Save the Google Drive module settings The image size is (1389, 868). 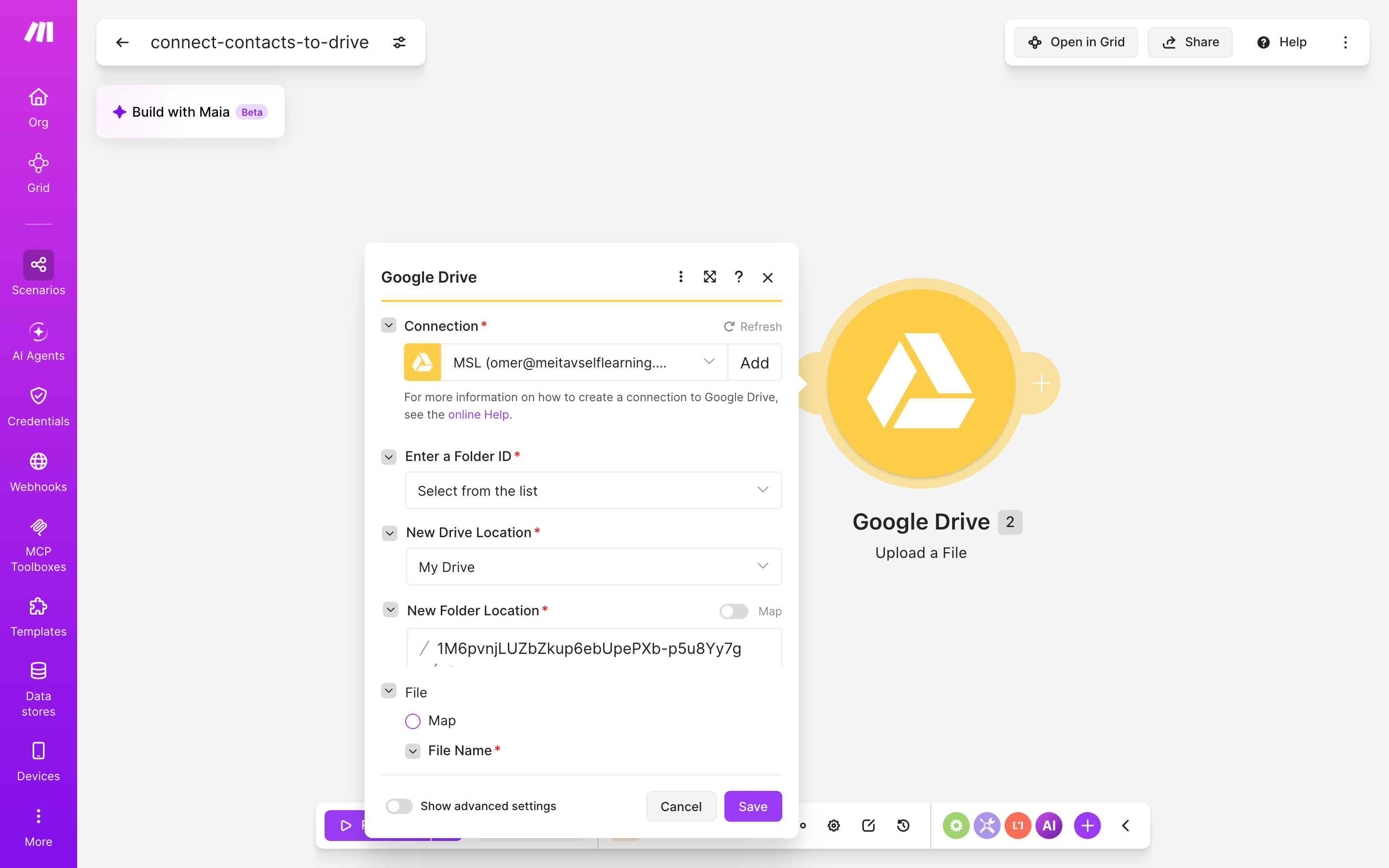753,806
